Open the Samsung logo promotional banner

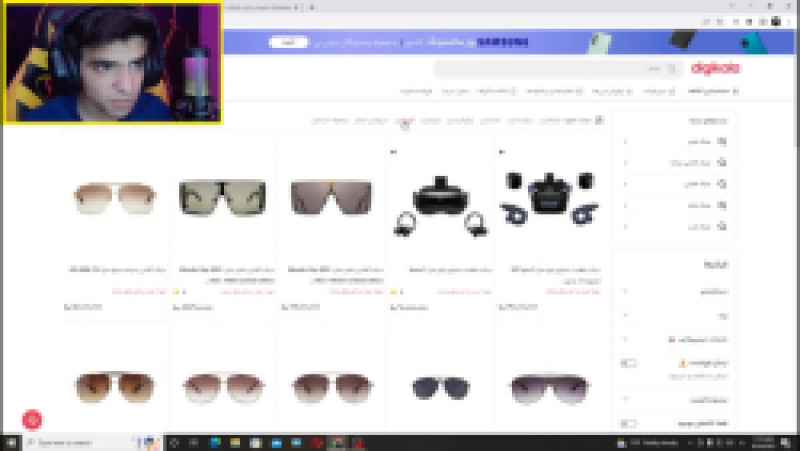503,42
